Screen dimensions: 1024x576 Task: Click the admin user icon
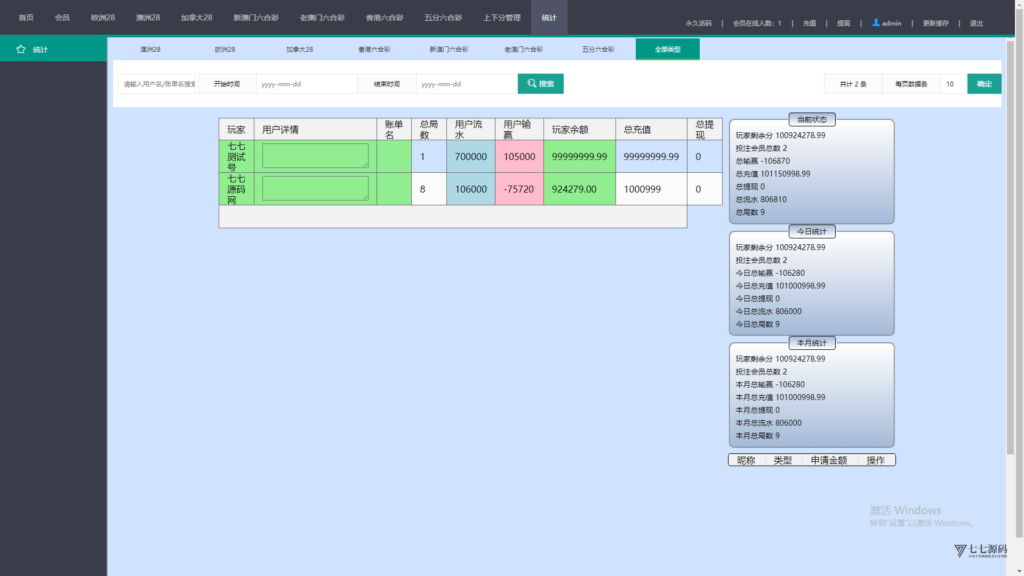point(876,22)
